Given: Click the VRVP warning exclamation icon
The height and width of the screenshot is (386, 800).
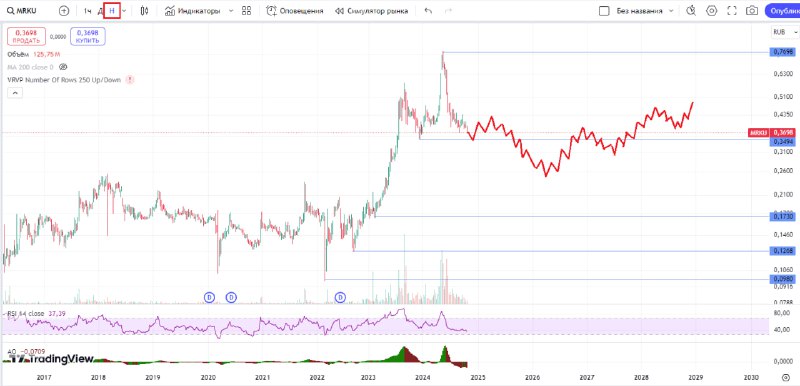Looking at the screenshot, I should coord(130,80).
